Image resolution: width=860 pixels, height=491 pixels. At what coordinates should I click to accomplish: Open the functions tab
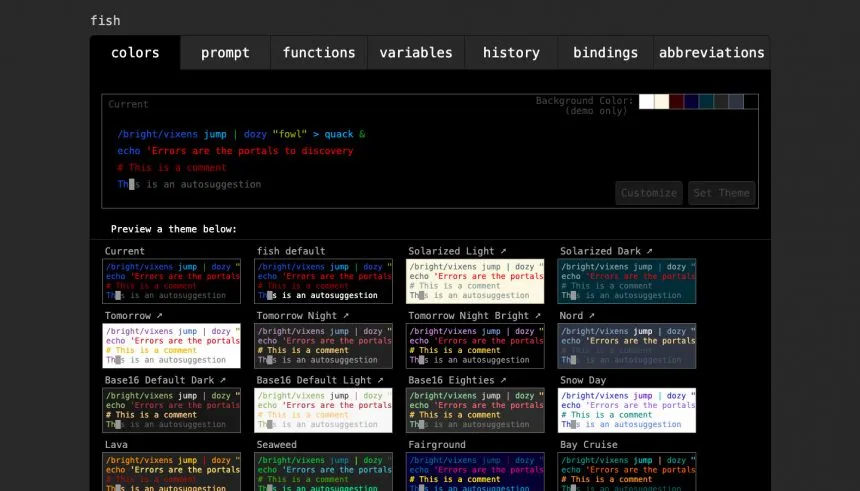[319, 53]
